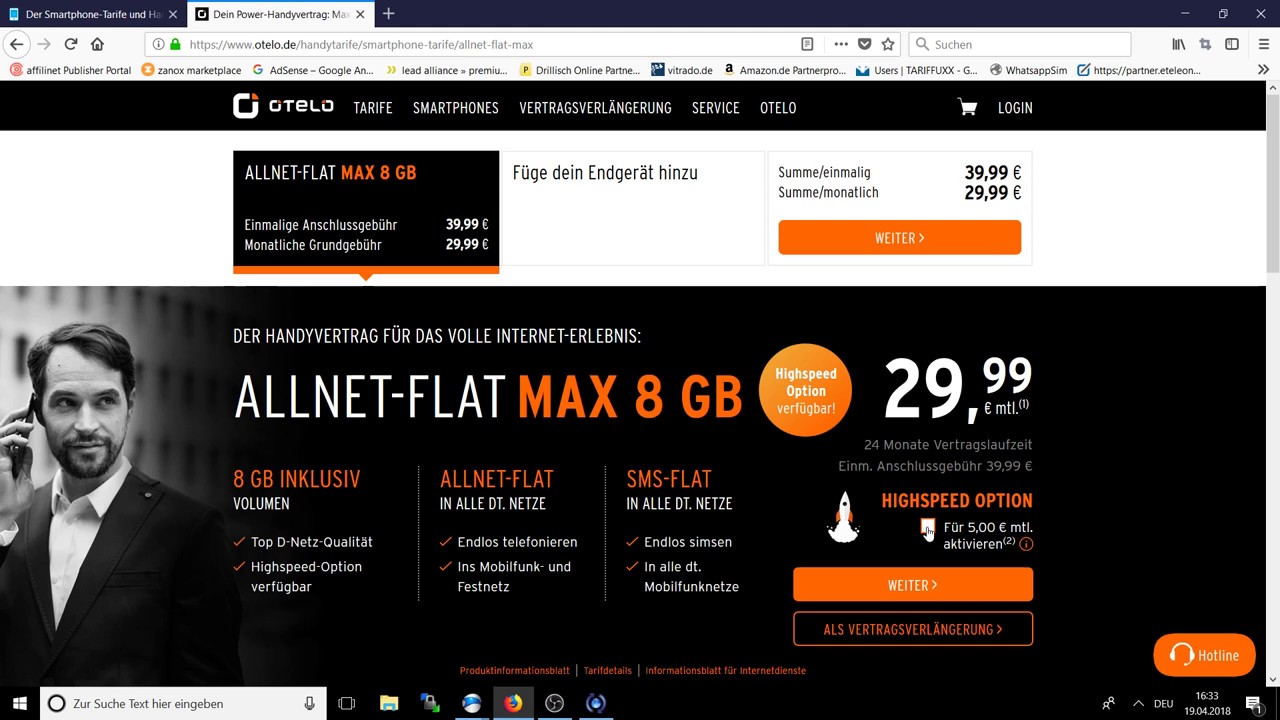Click info icon beside Highspeed option
The height and width of the screenshot is (720, 1280).
(1026, 544)
